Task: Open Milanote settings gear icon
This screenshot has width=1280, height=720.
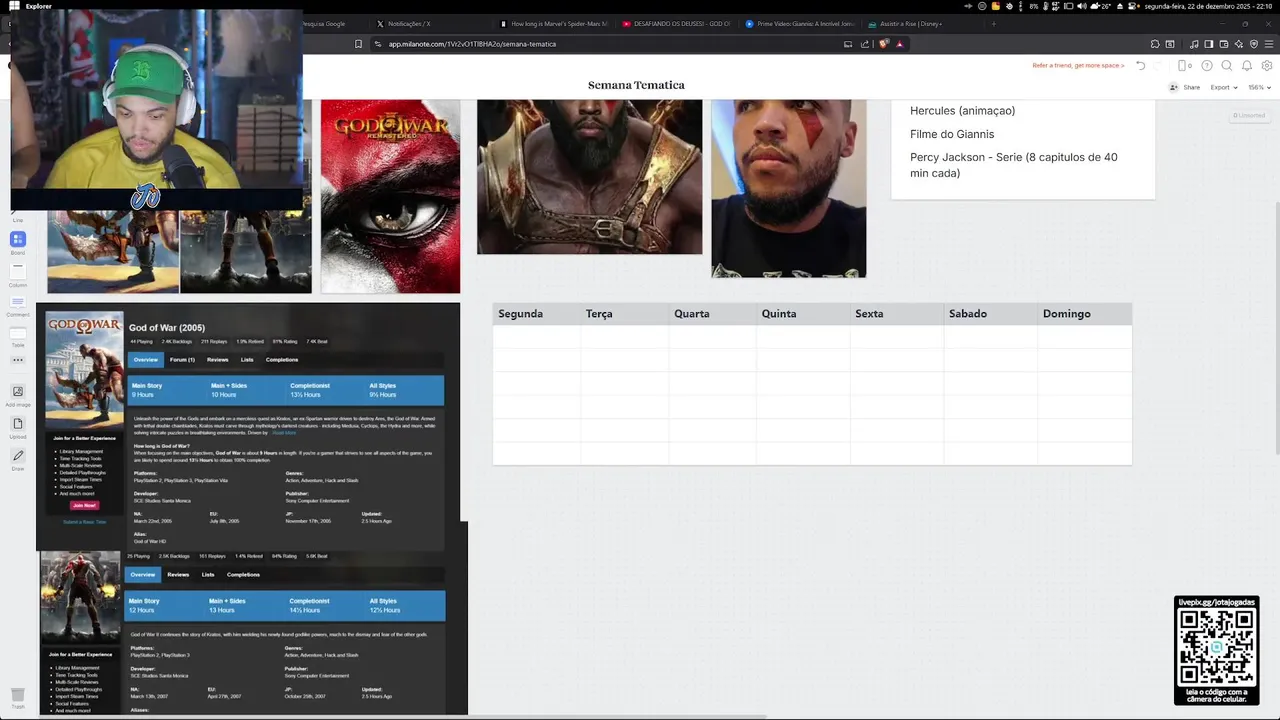Action: [1267, 66]
